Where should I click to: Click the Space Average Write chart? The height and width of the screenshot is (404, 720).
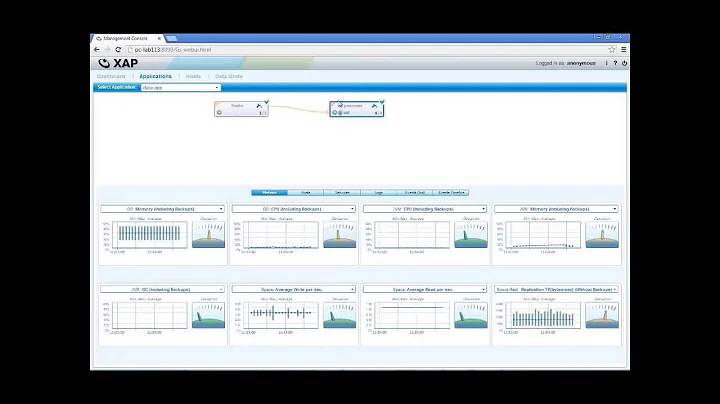[281, 315]
